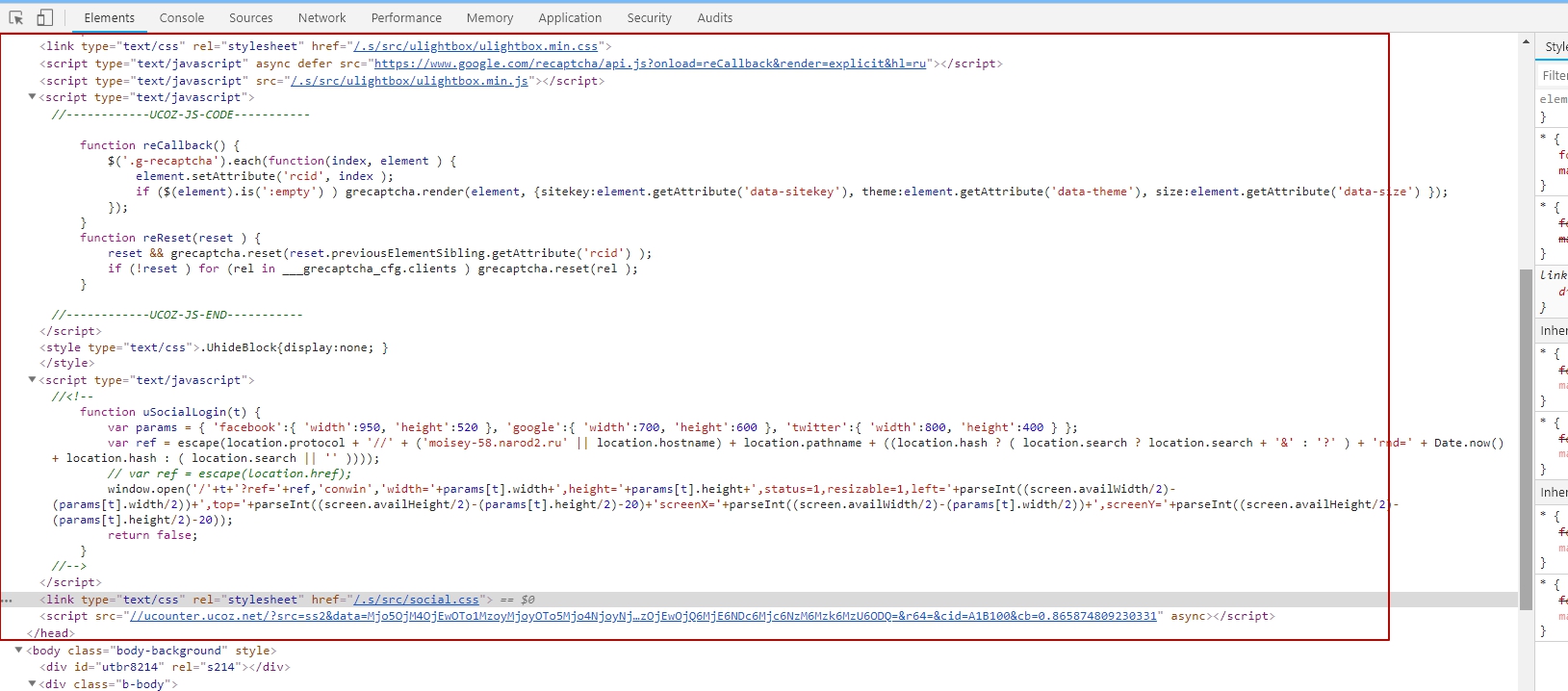Open the social.css stylesheet link
Image resolution: width=1568 pixels, height=691 pixels.
tap(416, 600)
